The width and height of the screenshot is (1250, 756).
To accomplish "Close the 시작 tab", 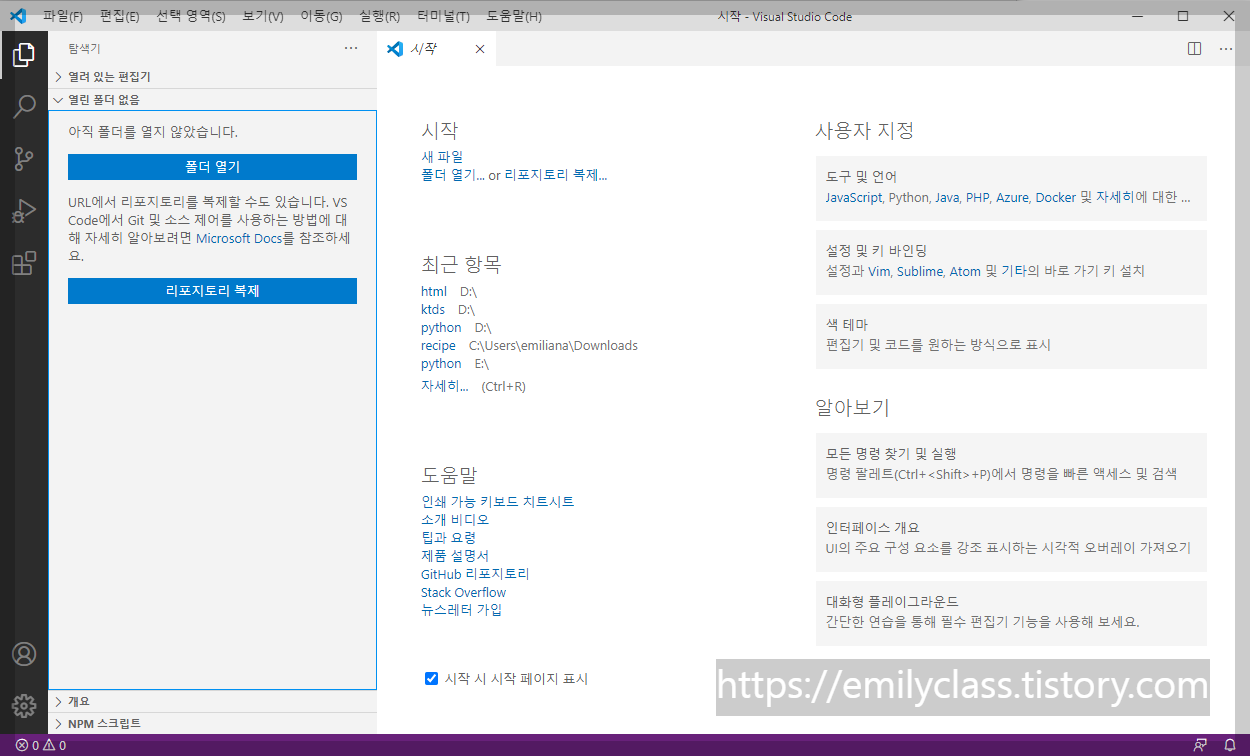I will pyautogui.click(x=480, y=49).
